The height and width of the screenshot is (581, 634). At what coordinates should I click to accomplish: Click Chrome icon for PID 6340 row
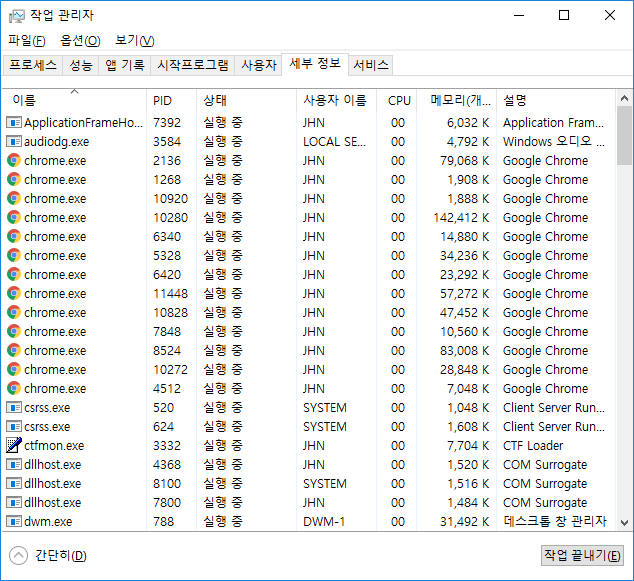click(14, 236)
